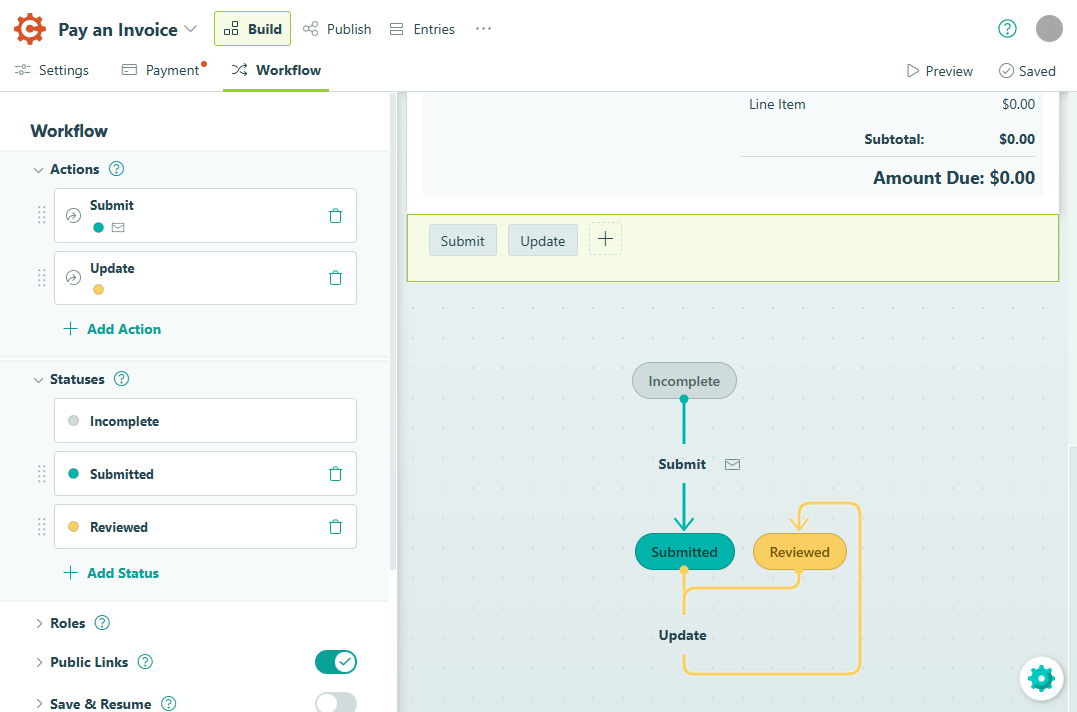The image size is (1077, 712).
Task: Delete the Submit action with trash icon
Action: pos(335,216)
